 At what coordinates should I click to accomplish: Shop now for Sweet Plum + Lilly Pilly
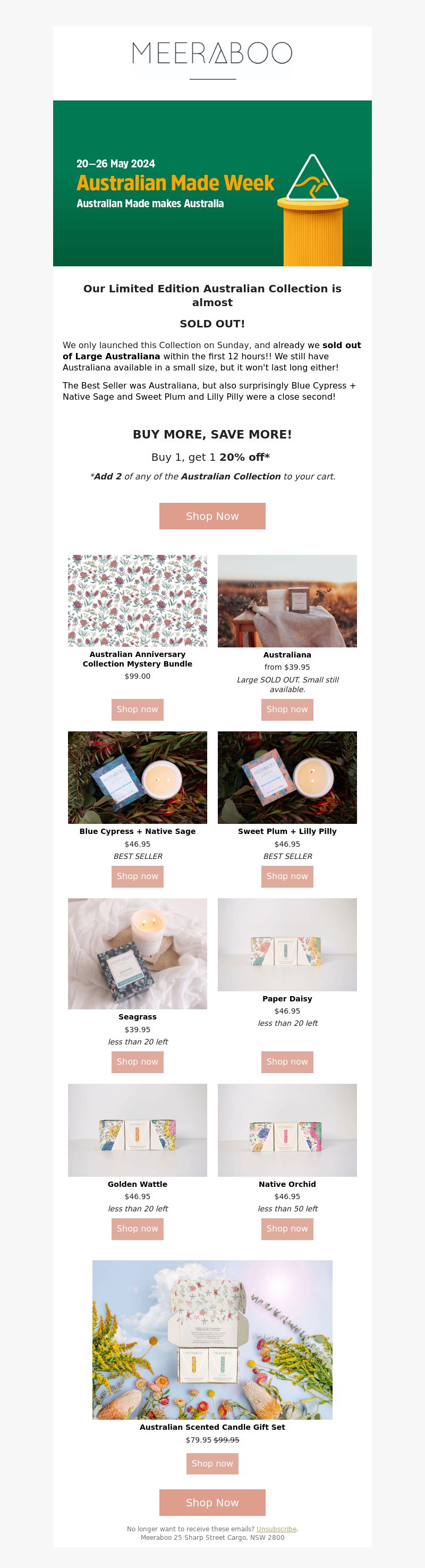(287, 876)
